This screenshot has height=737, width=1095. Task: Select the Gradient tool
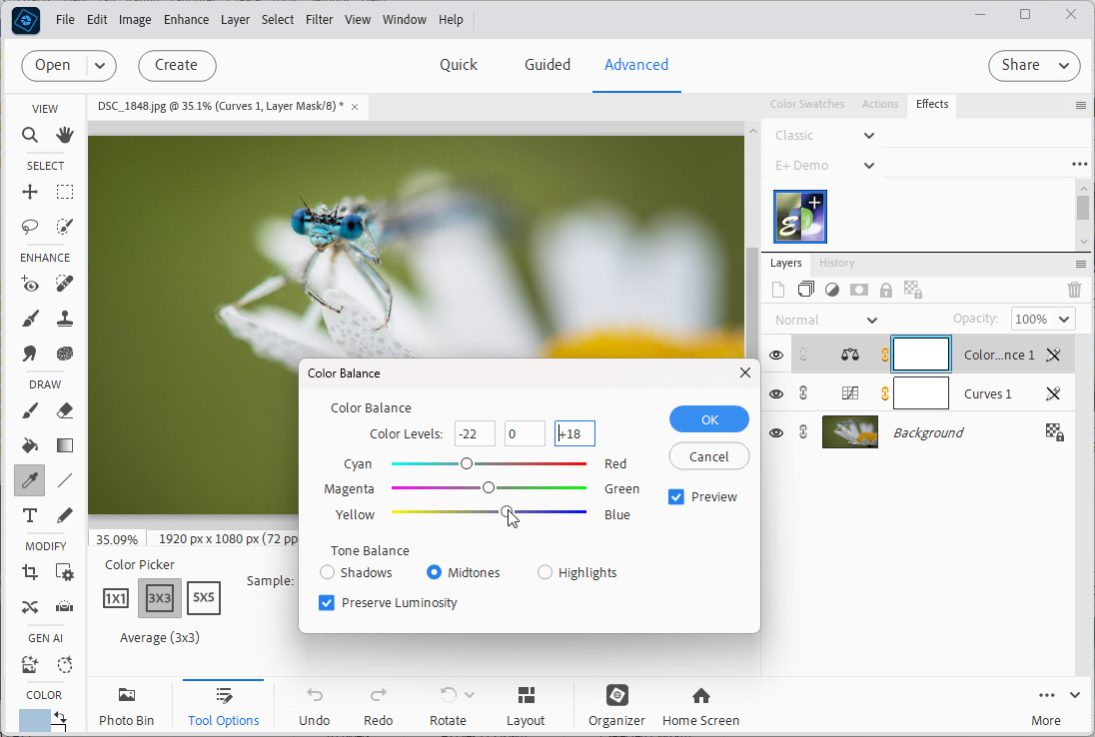tap(65, 445)
